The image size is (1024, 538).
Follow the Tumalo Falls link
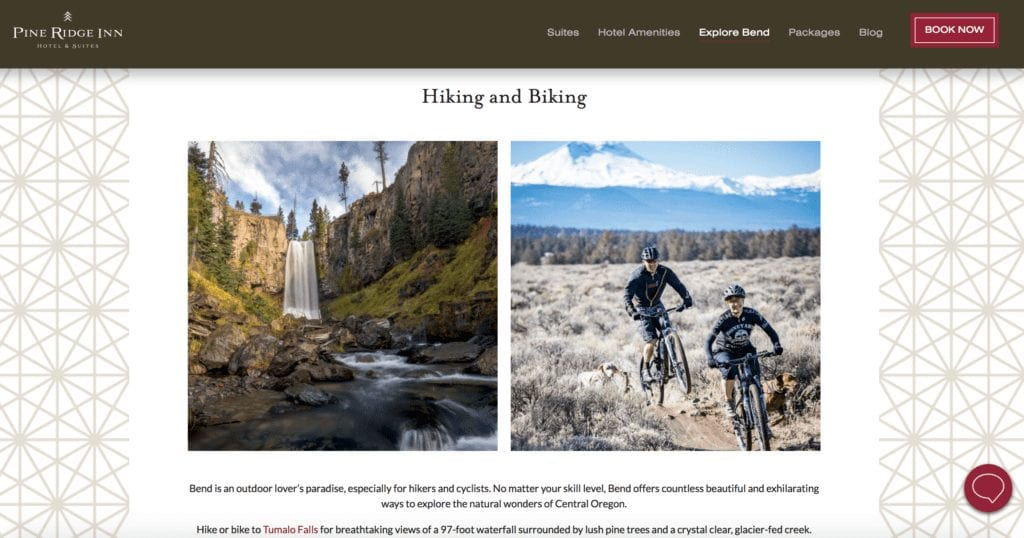pyautogui.click(x=290, y=530)
